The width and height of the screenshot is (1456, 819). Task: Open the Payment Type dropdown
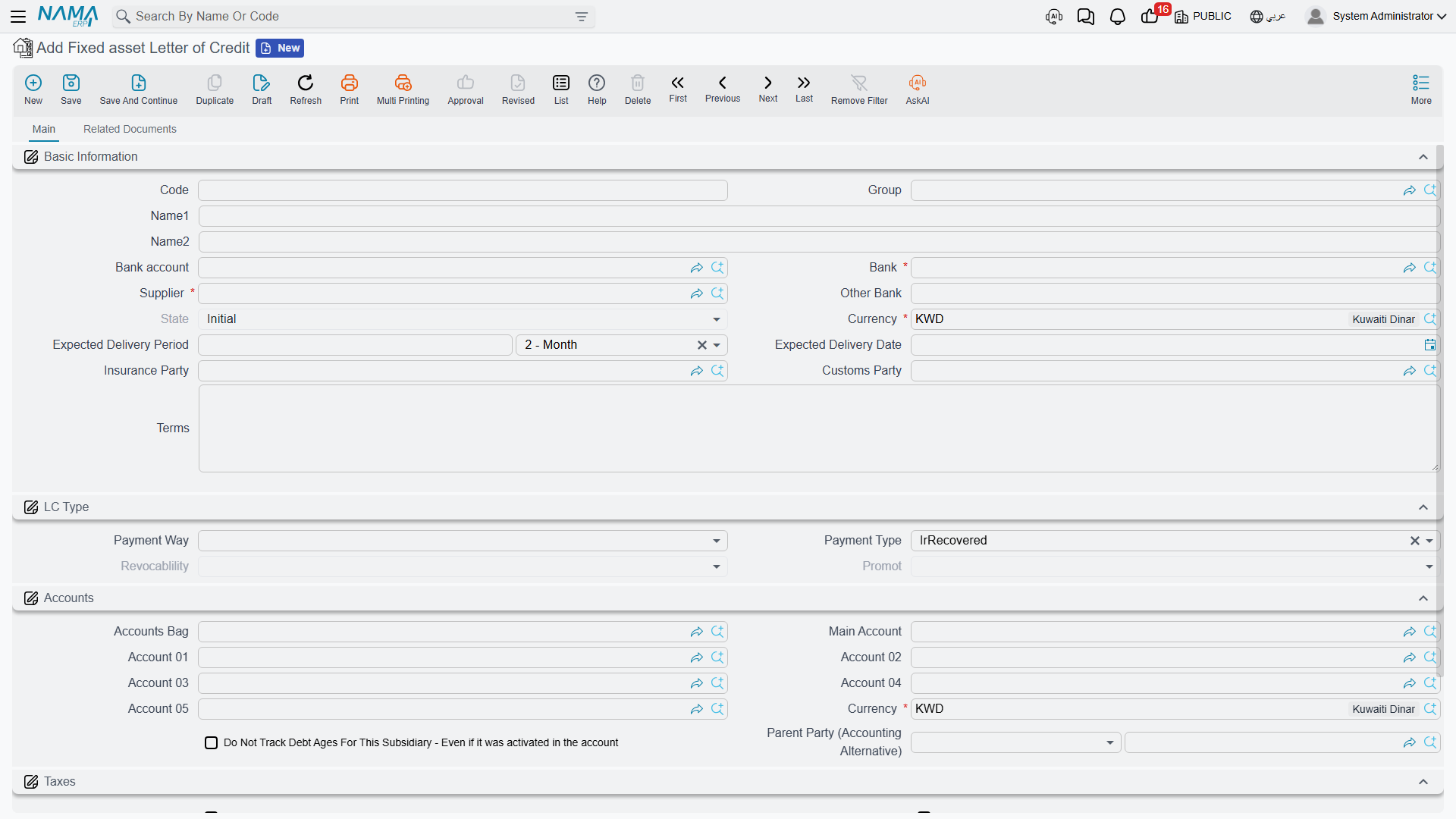(x=1429, y=541)
